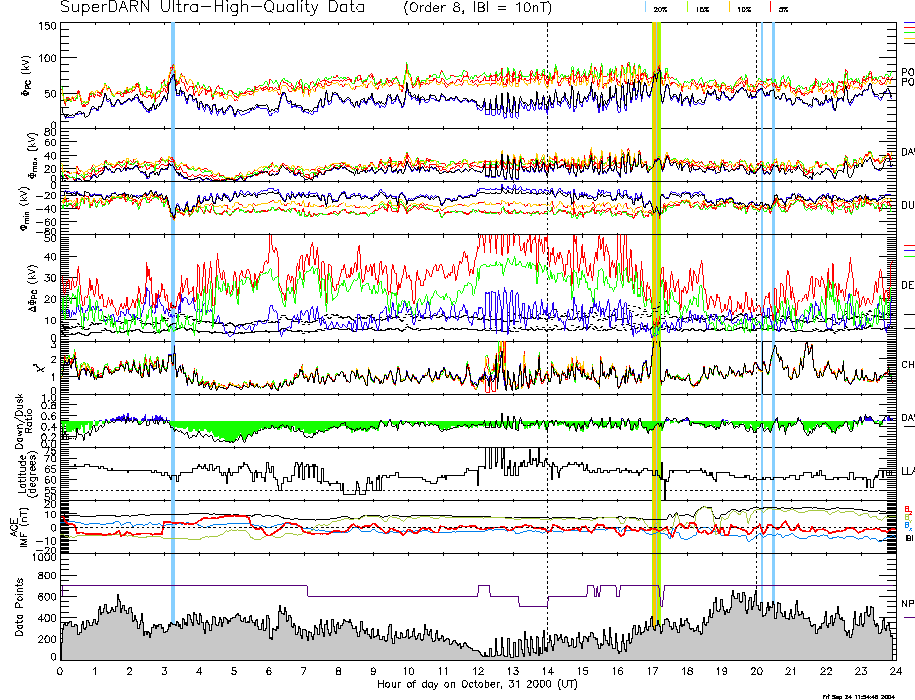
Task: Click the ΔΦPC (kV) axis label
Action: [33, 287]
